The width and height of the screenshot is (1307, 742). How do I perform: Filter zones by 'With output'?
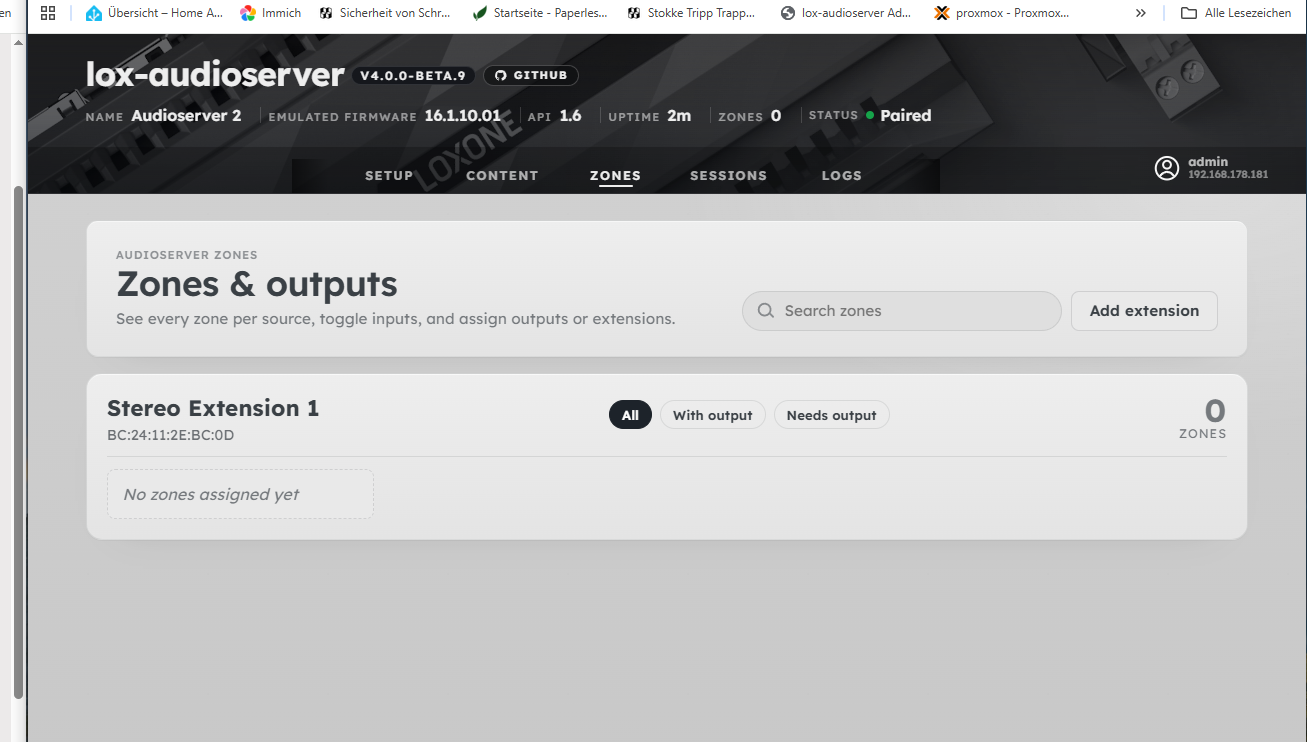tap(713, 415)
